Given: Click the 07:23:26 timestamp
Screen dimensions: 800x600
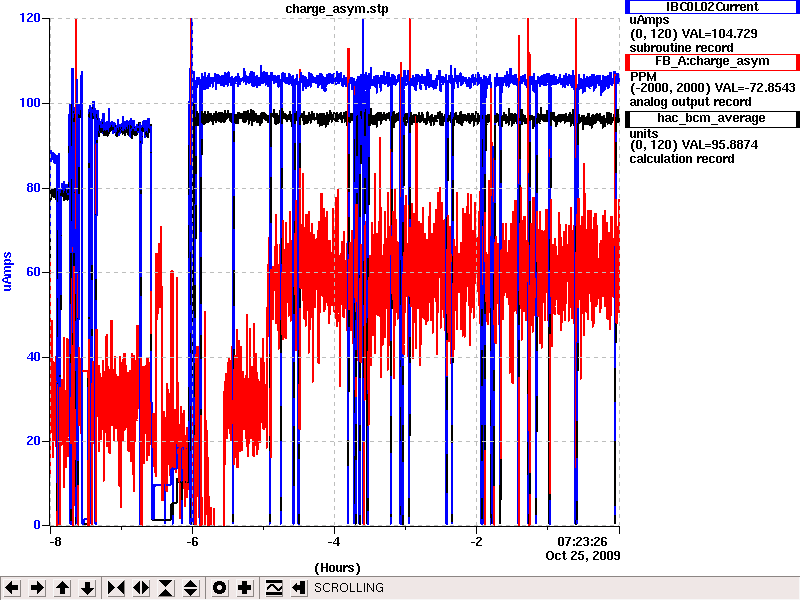Looking at the screenshot, I should pos(582,541).
